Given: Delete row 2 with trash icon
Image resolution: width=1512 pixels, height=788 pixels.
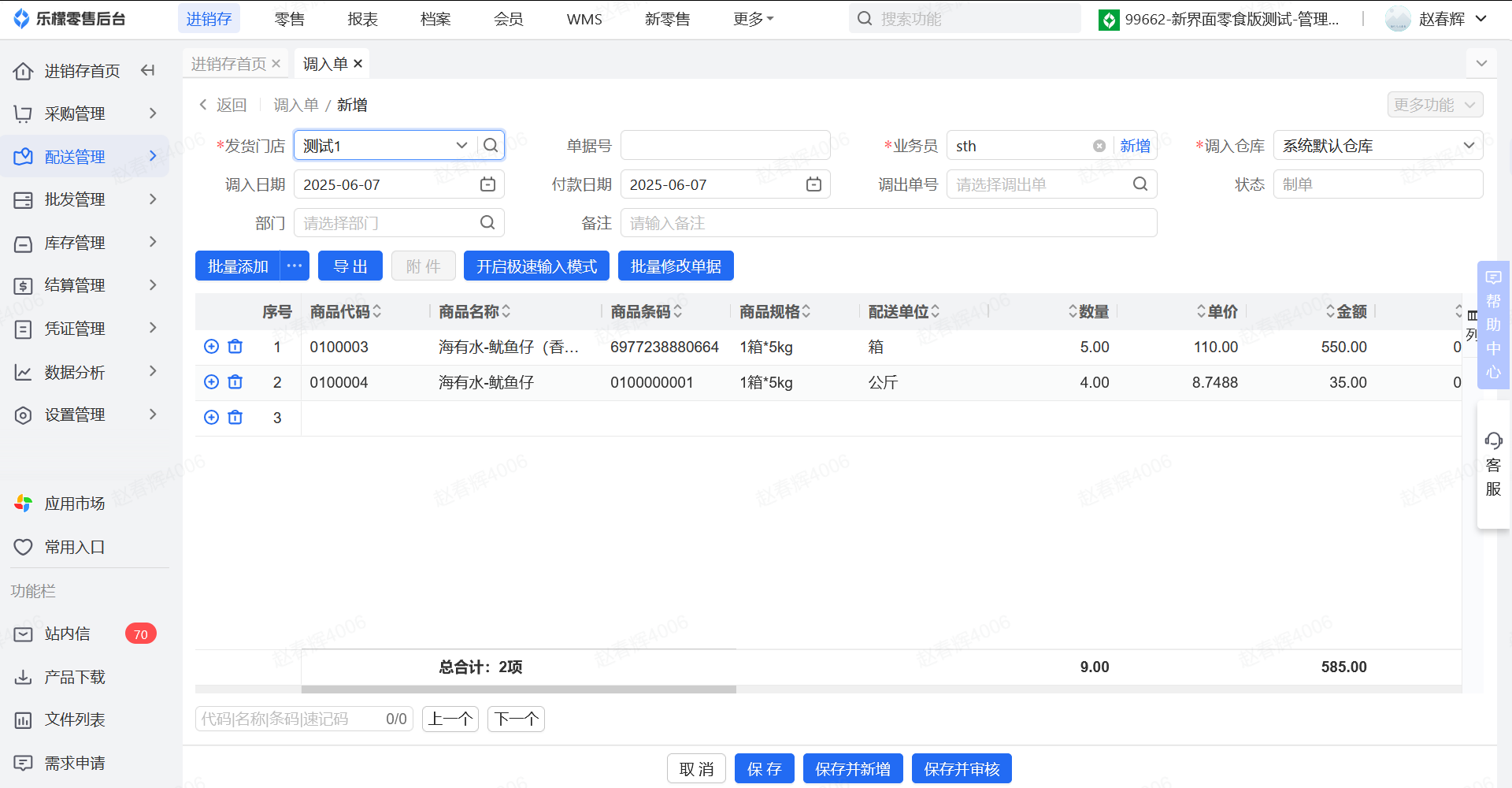Looking at the screenshot, I should click(x=235, y=382).
